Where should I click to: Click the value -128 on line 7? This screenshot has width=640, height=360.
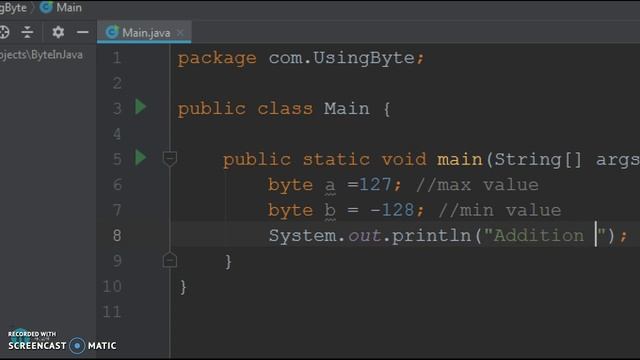point(392,210)
